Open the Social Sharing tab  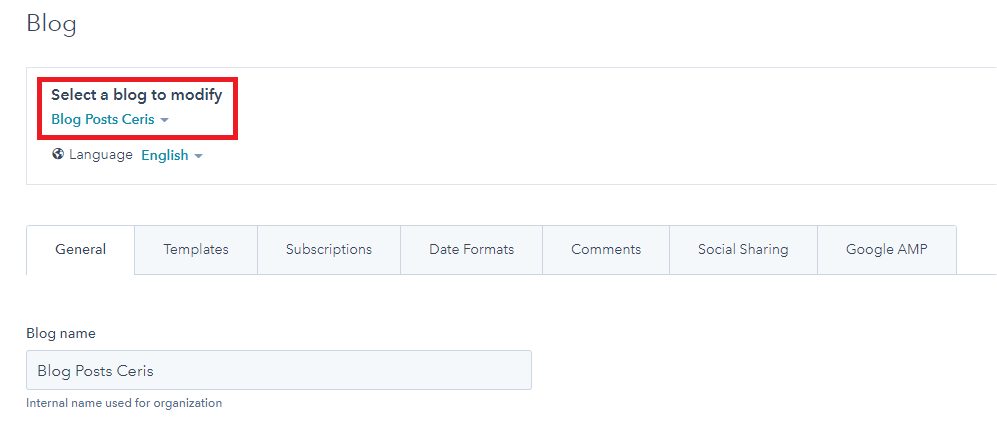point(743,249)
